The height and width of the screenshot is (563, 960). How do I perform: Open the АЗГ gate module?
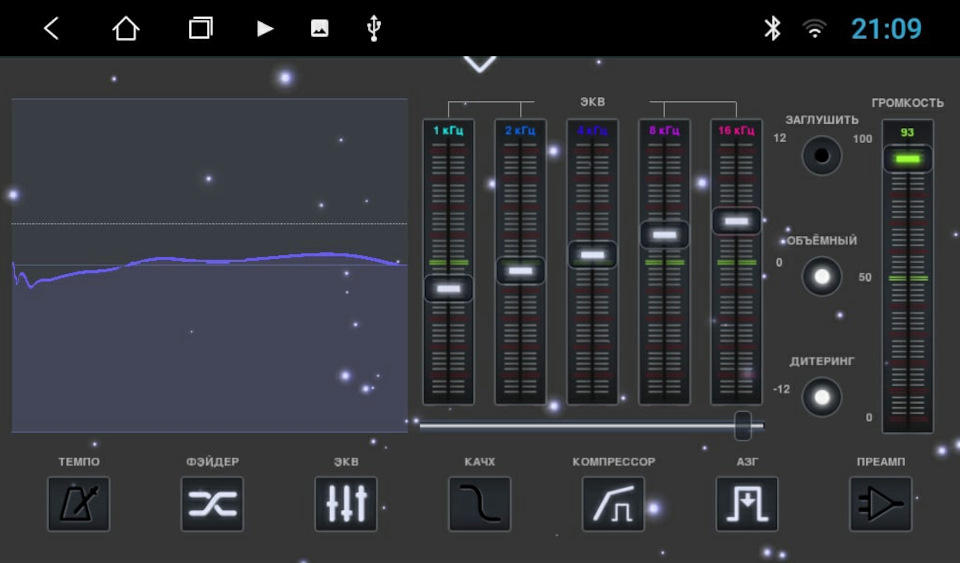point(747,504)
